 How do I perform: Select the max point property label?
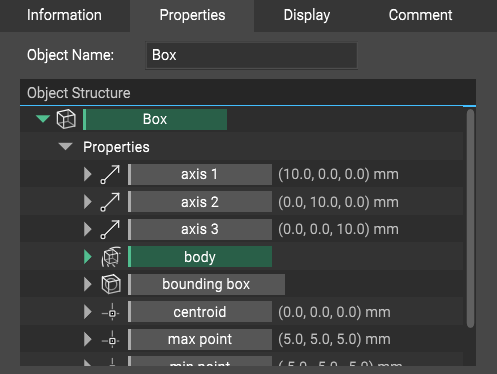(200, 340)
